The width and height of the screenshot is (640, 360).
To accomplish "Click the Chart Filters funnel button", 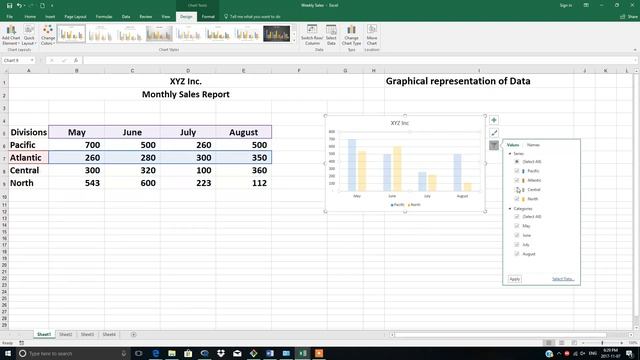I will pyautogui.click(x=493, y=145).
